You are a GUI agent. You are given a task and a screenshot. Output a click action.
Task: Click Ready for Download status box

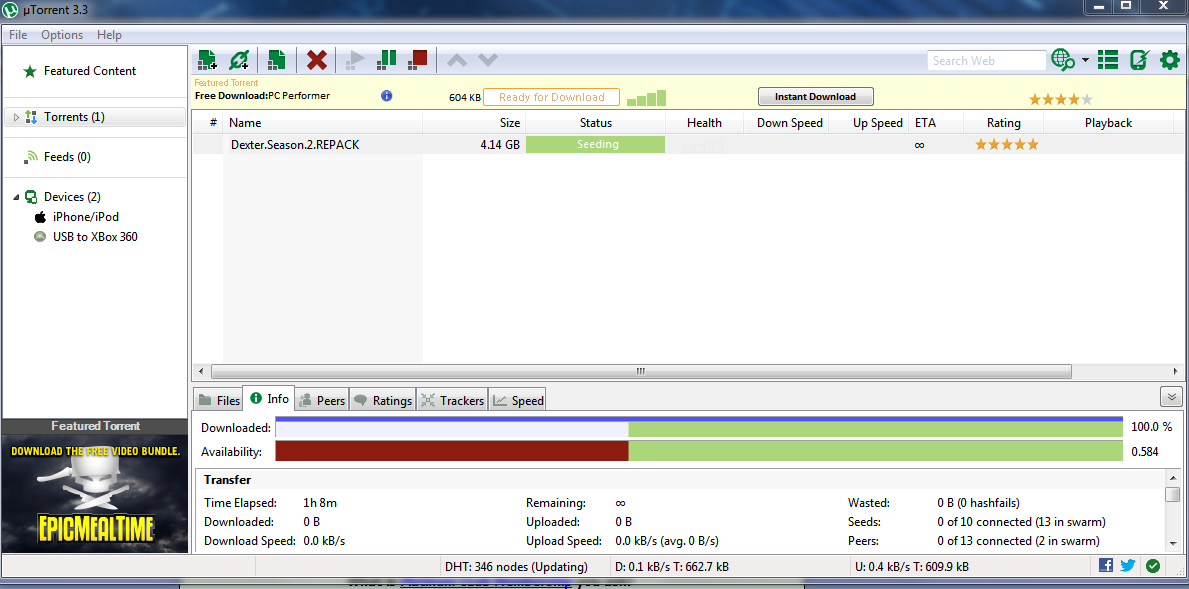pos(551,97)
